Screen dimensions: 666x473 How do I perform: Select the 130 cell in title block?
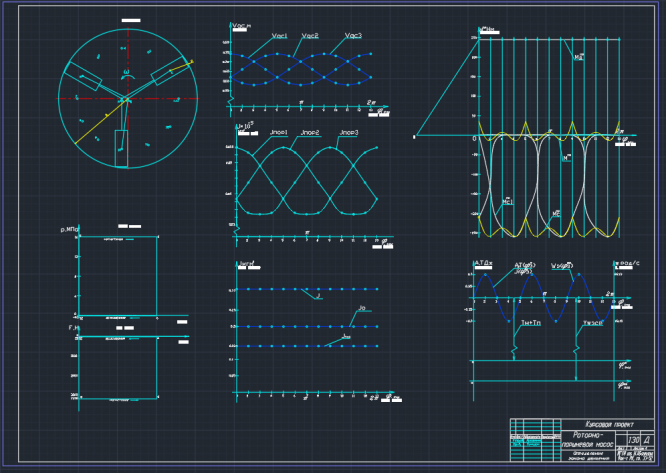pyautogui.click(x=634, y=440)
